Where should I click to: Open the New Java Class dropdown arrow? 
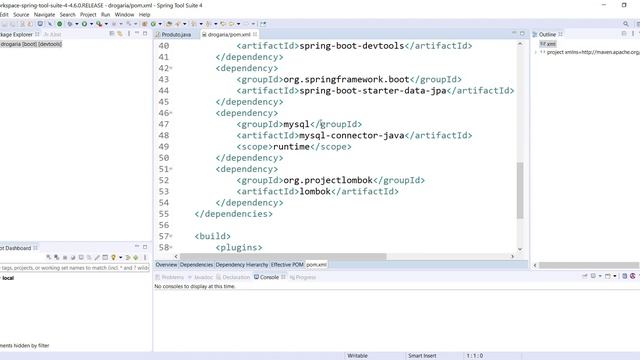point(160,24)
